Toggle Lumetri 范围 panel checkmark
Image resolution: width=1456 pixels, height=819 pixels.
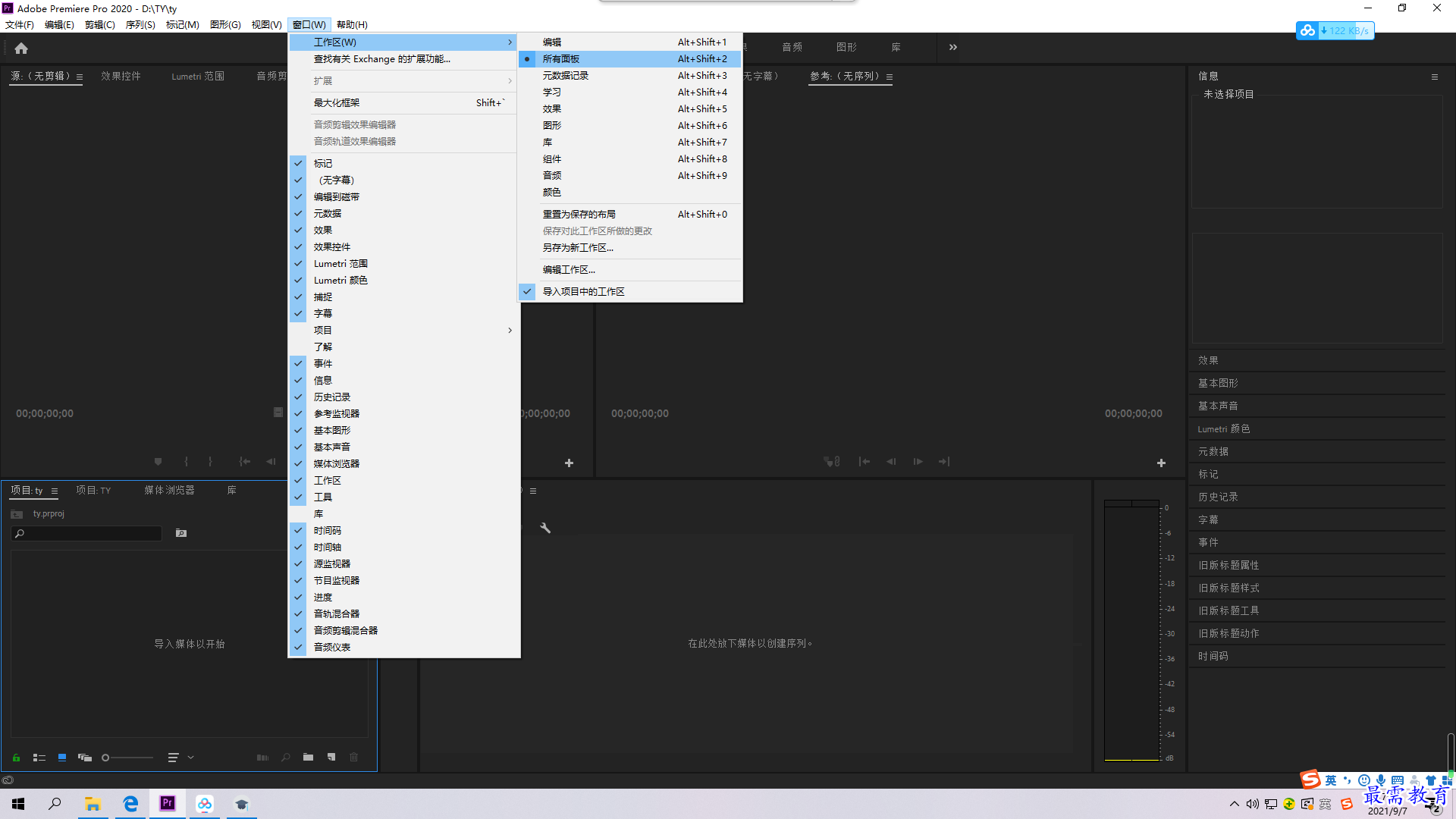coord(403,263)
